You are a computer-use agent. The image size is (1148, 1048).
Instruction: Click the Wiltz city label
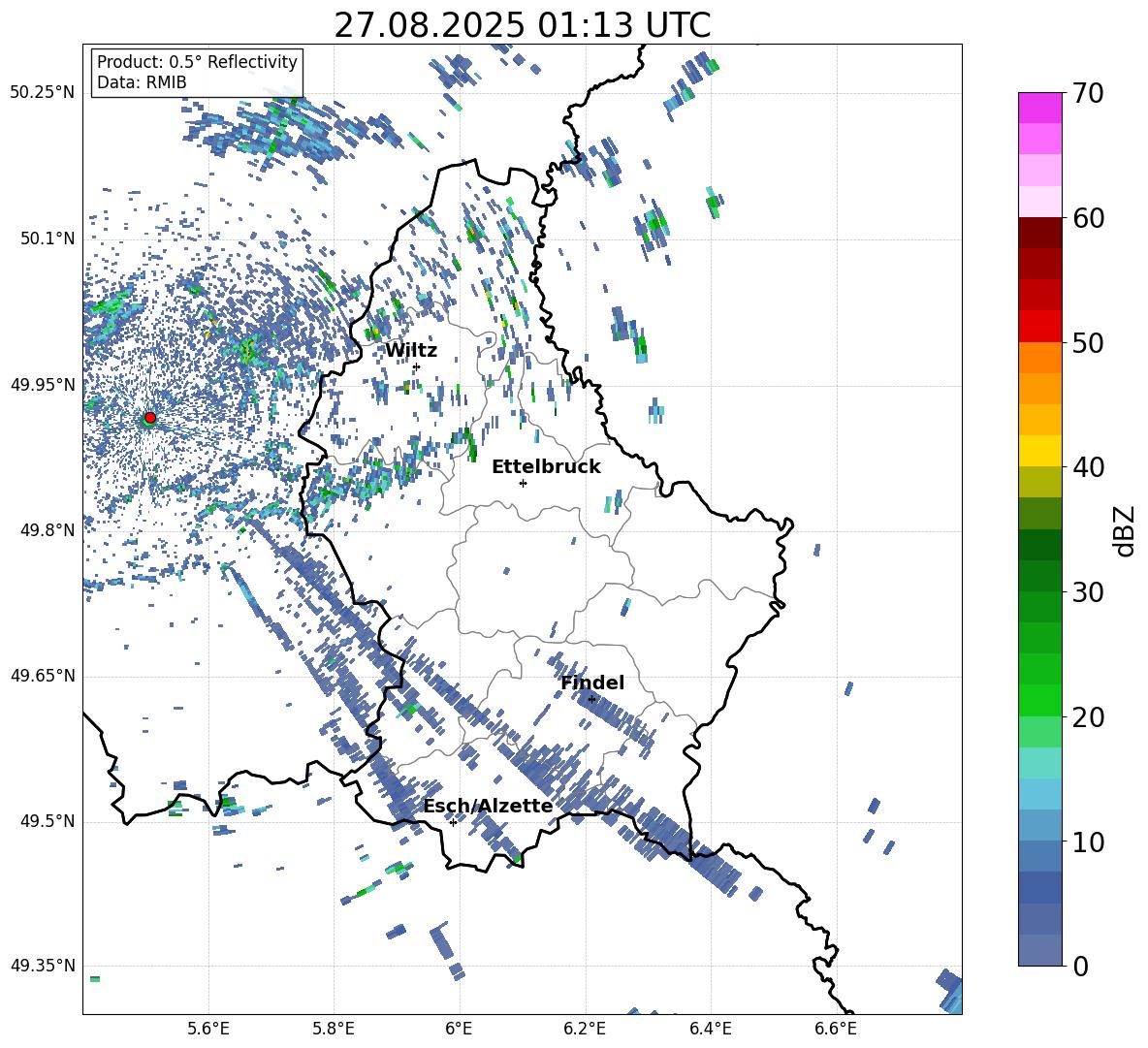click(x=411, y=351)
